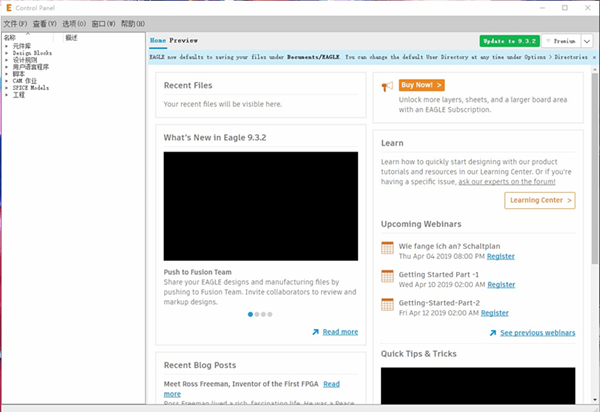Viewport: 600px width, 412px height.
Task: Click the EAGLE logo in title bar
Action: 9,8
